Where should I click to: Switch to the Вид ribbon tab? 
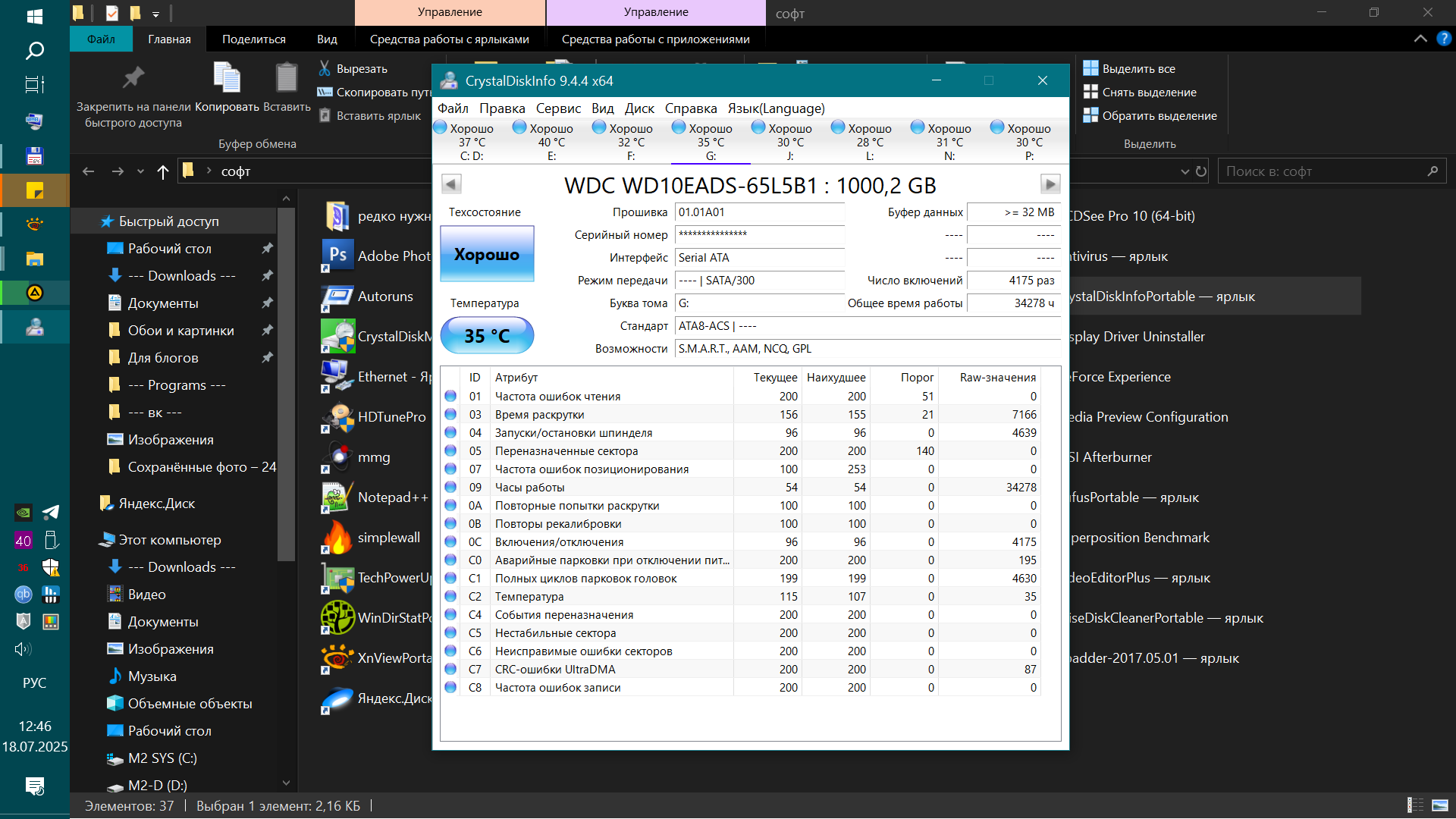(327, 39)
